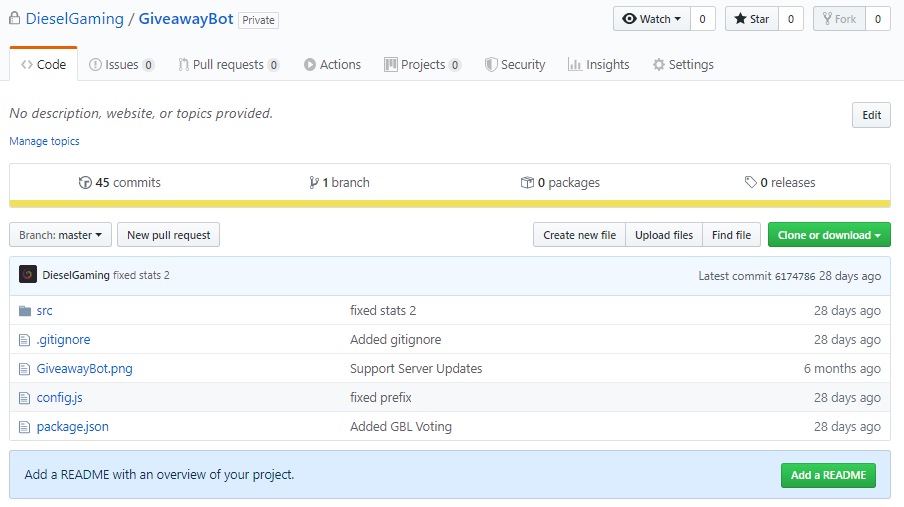Click the Security shield icon

(x=491, y=65)
